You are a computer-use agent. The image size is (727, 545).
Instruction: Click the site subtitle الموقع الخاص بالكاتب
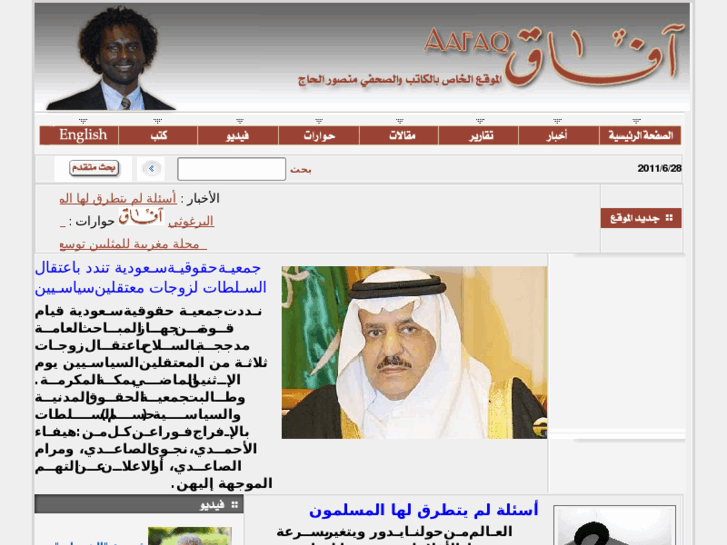[400, 79]
